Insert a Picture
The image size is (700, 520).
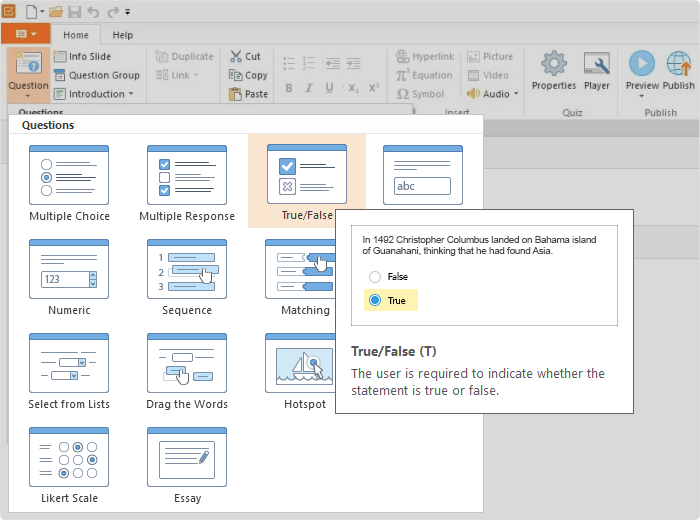click(x=490, y=56)
